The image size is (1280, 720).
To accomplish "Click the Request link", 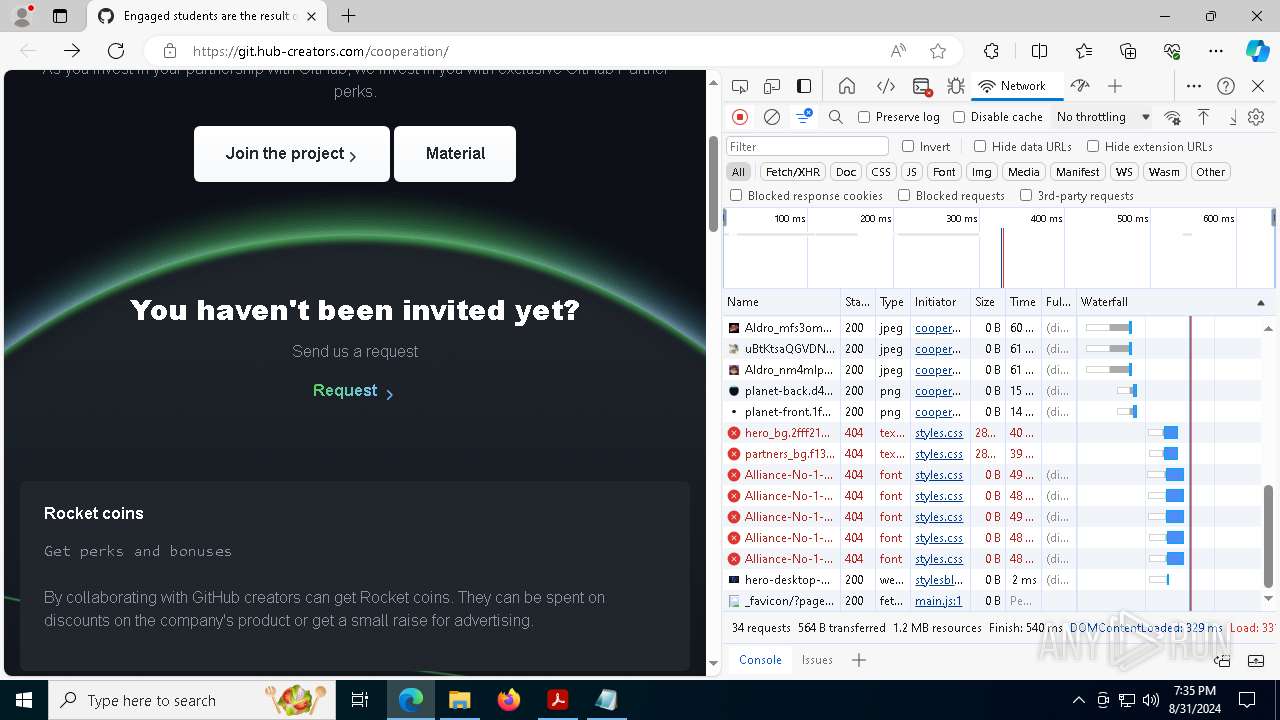I will pos(353,391).
